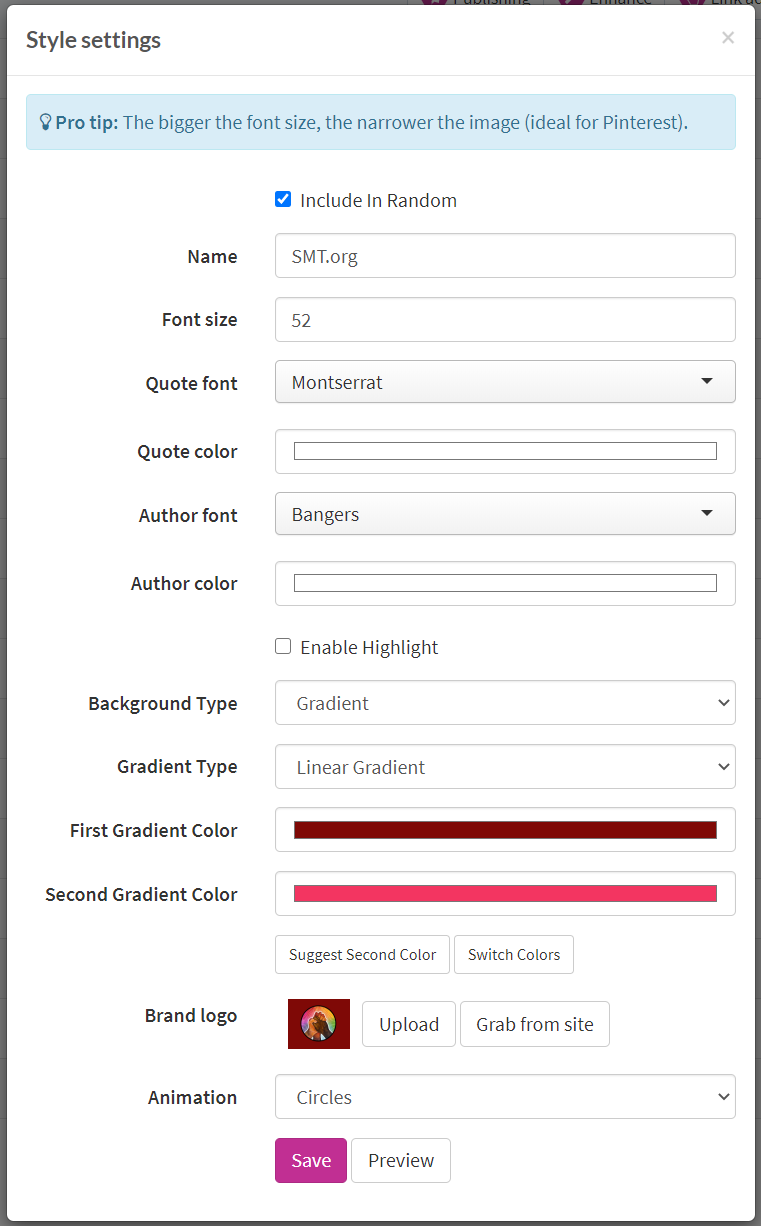The image size is (761, 1226).
Task: Click the lightbulb icon before Pro tip
Action: [x=45, y=122]
